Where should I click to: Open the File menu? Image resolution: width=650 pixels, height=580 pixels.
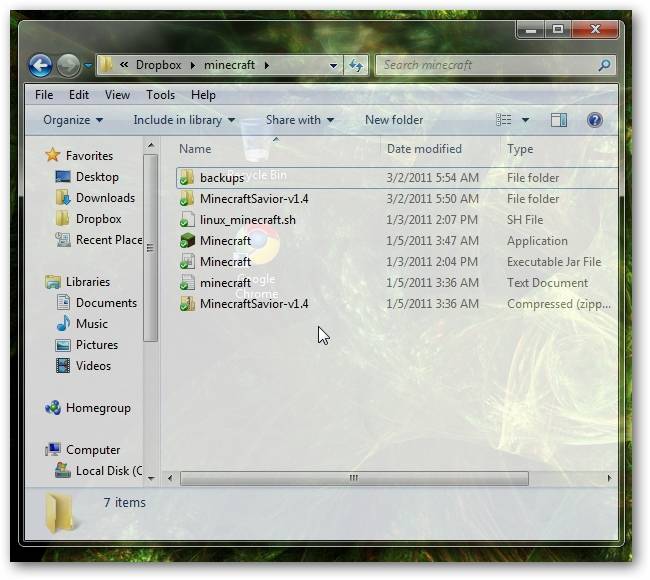click(44, 95)
